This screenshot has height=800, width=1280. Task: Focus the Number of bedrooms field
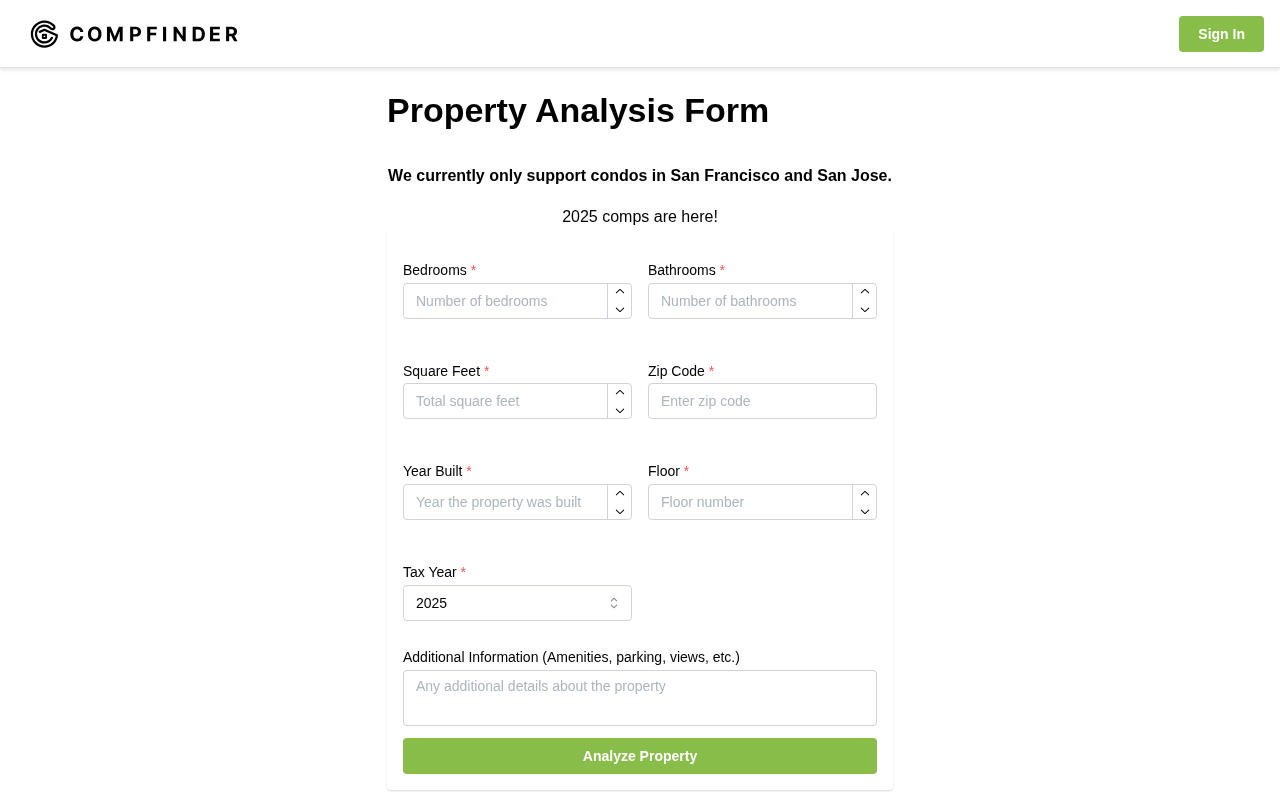pos(505,301)
